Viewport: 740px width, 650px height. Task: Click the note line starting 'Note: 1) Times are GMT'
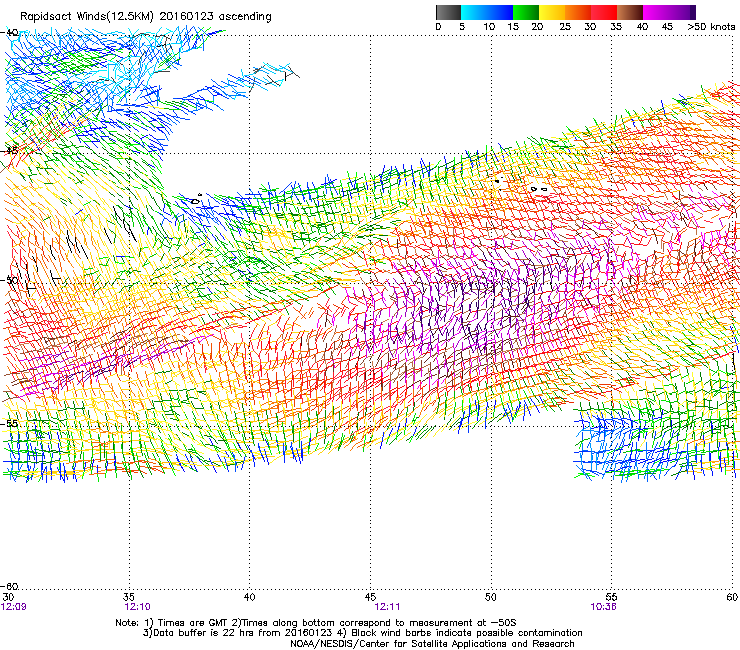click(x=316, y=623)
